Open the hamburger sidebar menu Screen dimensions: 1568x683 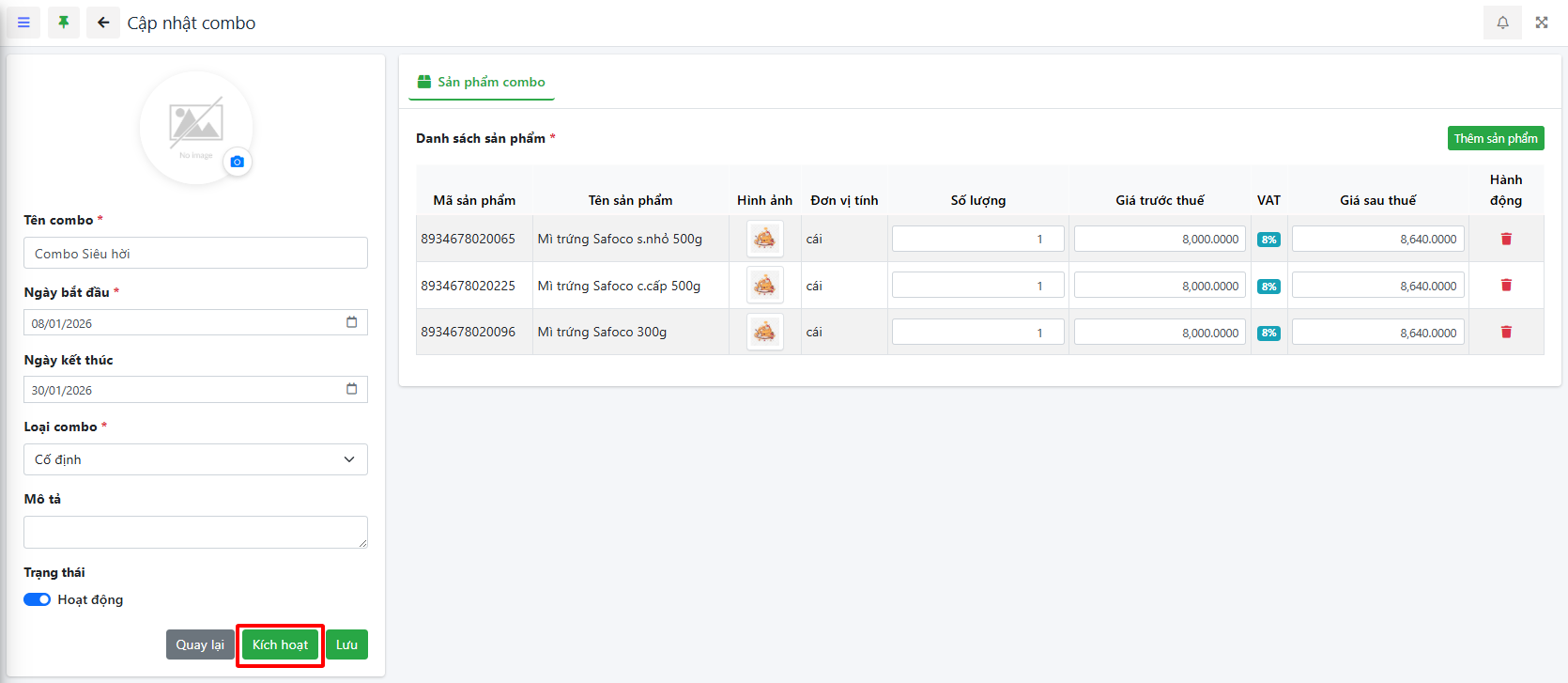click(23, 23)
